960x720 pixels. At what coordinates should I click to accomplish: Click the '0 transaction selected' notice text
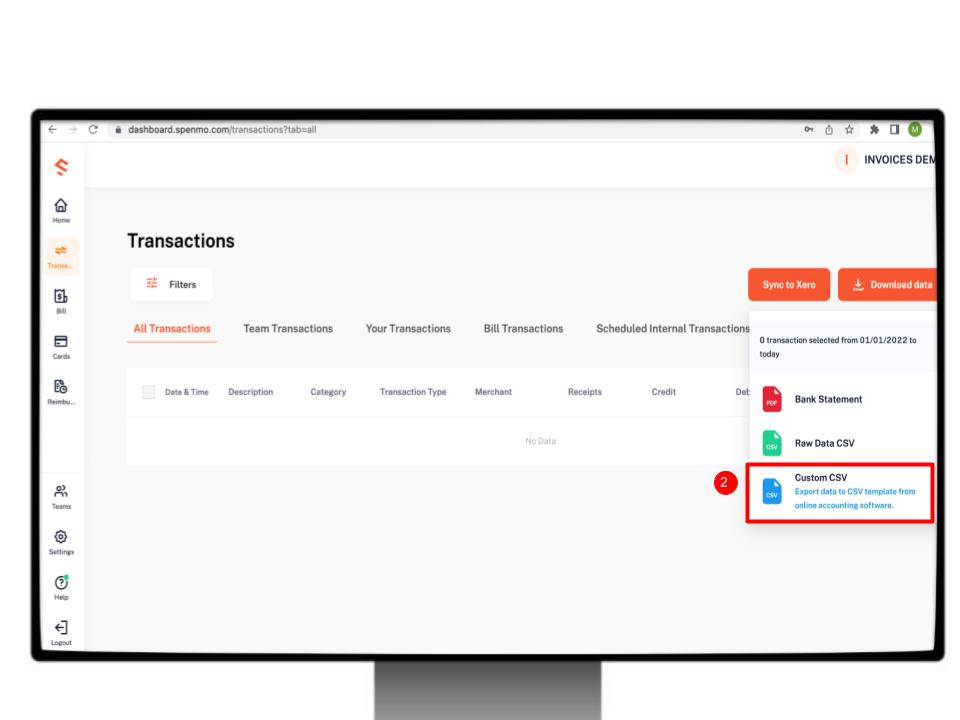(x=838, y=347)
